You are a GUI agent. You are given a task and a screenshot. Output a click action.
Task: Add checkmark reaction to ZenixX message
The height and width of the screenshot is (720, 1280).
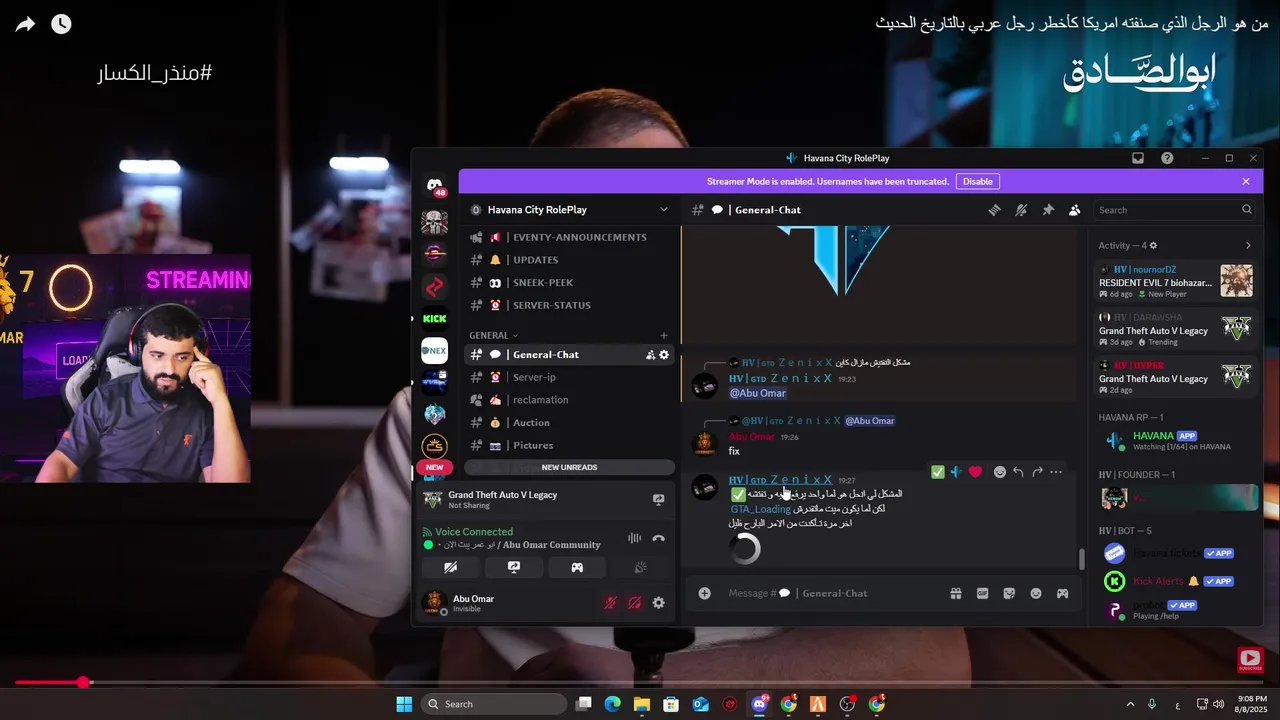[937, 472]
